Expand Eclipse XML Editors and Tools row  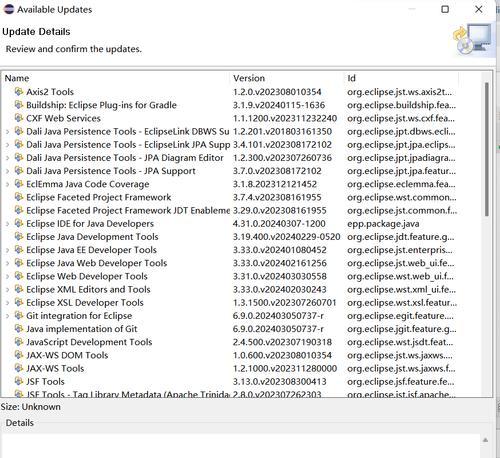[8, 290]
